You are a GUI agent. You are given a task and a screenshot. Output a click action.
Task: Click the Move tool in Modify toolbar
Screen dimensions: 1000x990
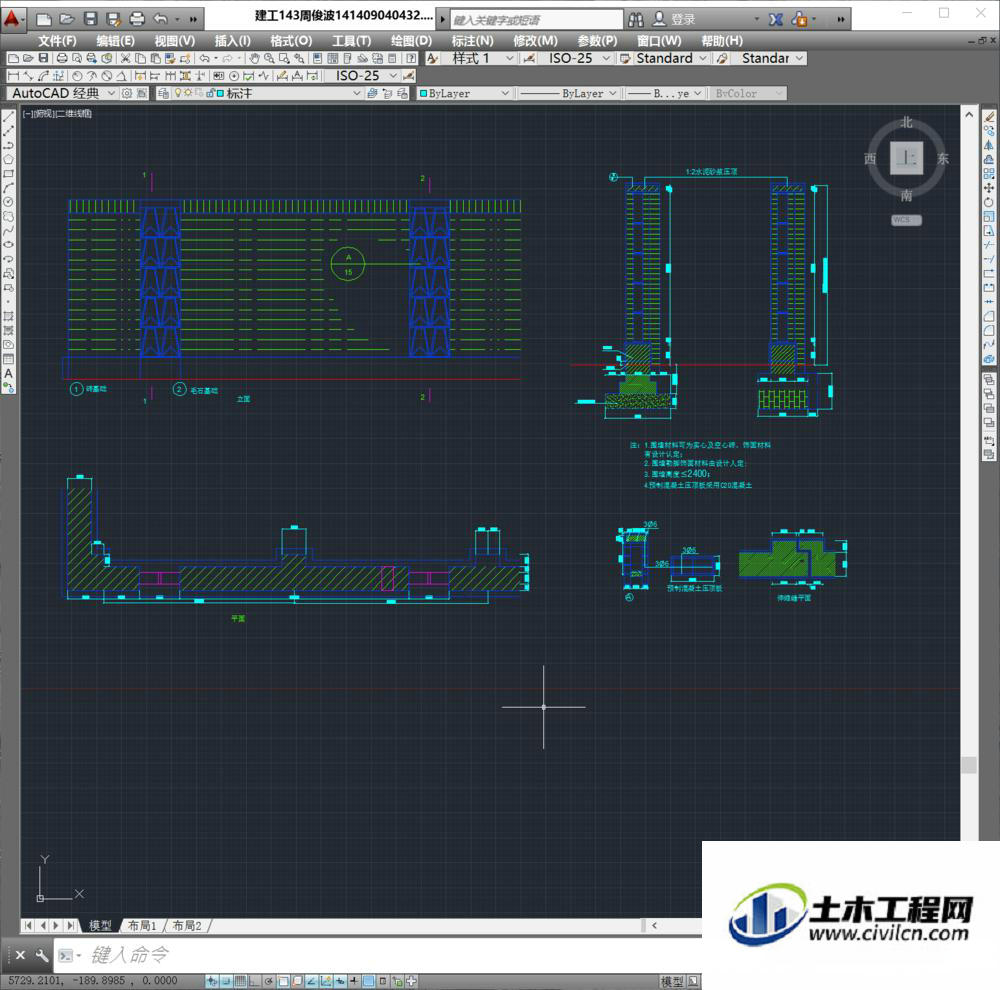click(989, 188)
